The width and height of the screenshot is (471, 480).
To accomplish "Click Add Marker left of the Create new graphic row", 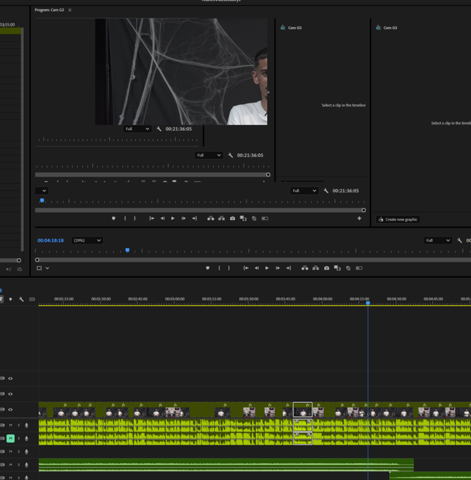I will tap(113, 219).
